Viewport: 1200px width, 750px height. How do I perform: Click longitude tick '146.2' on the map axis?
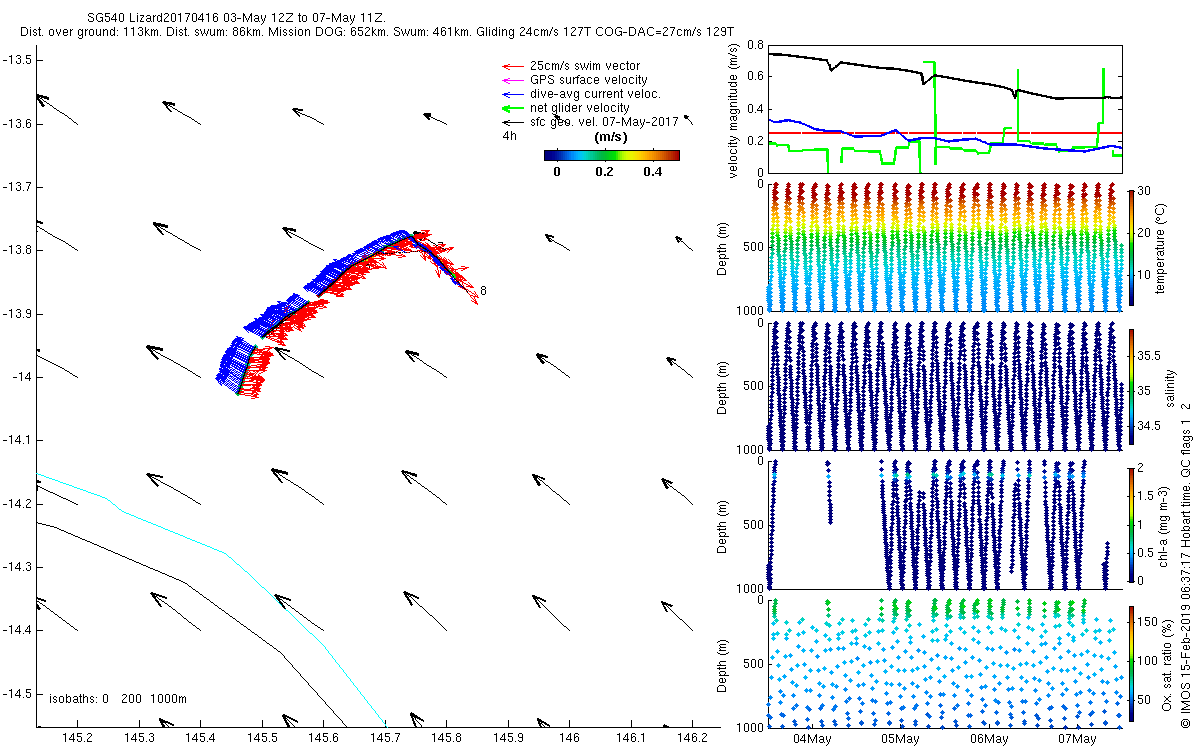pos(693,738)
